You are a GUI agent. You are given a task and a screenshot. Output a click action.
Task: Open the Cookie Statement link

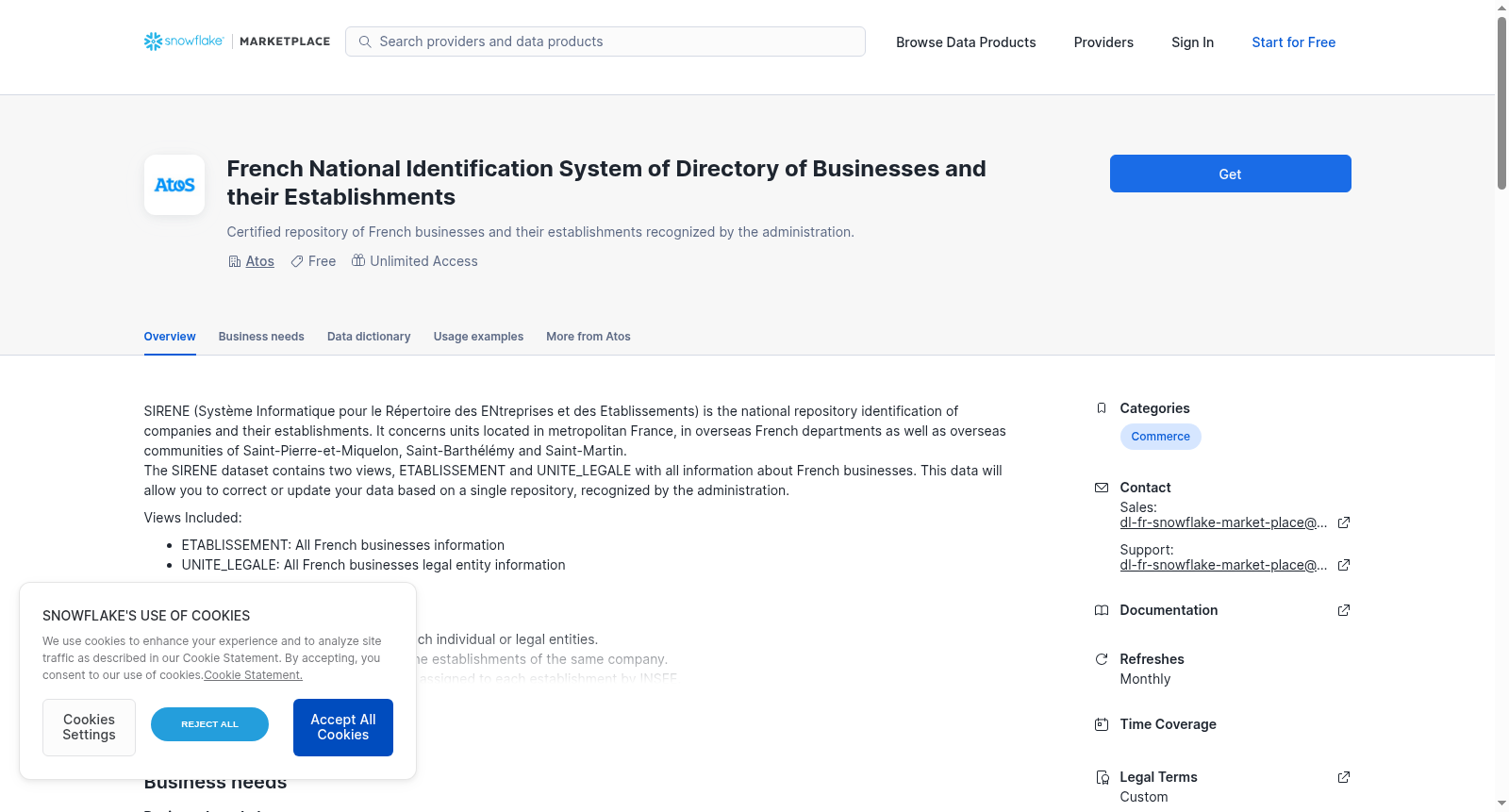pos(253,675)
